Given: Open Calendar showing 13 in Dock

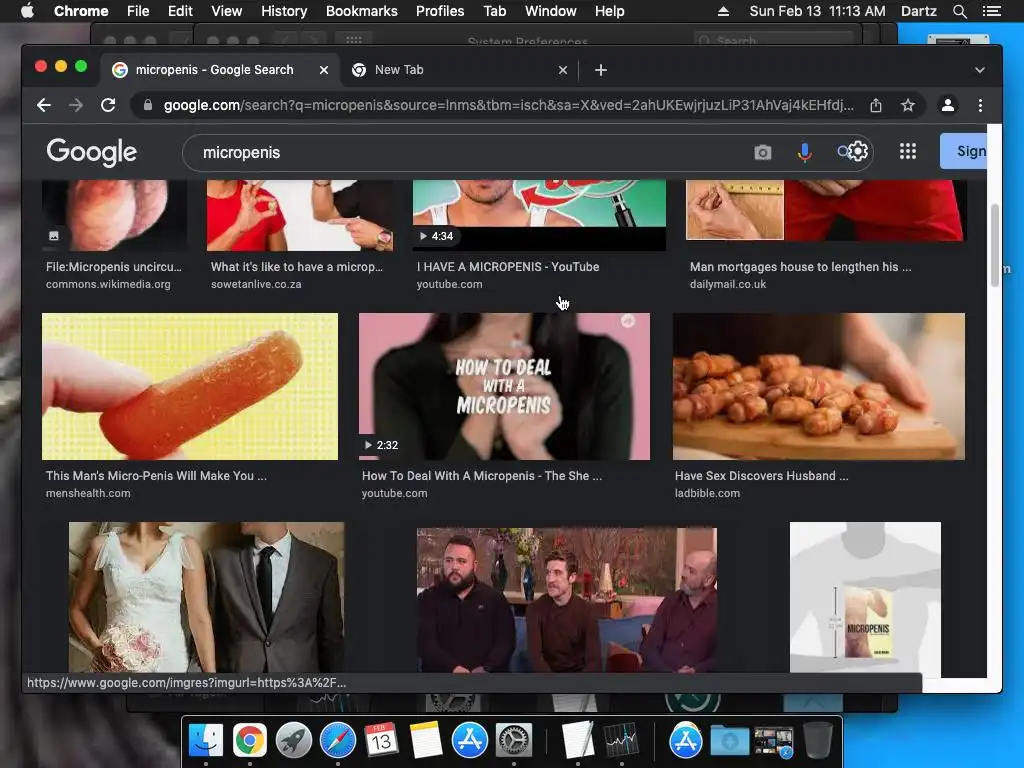Looking at the screenshot, I should point(381,740).
